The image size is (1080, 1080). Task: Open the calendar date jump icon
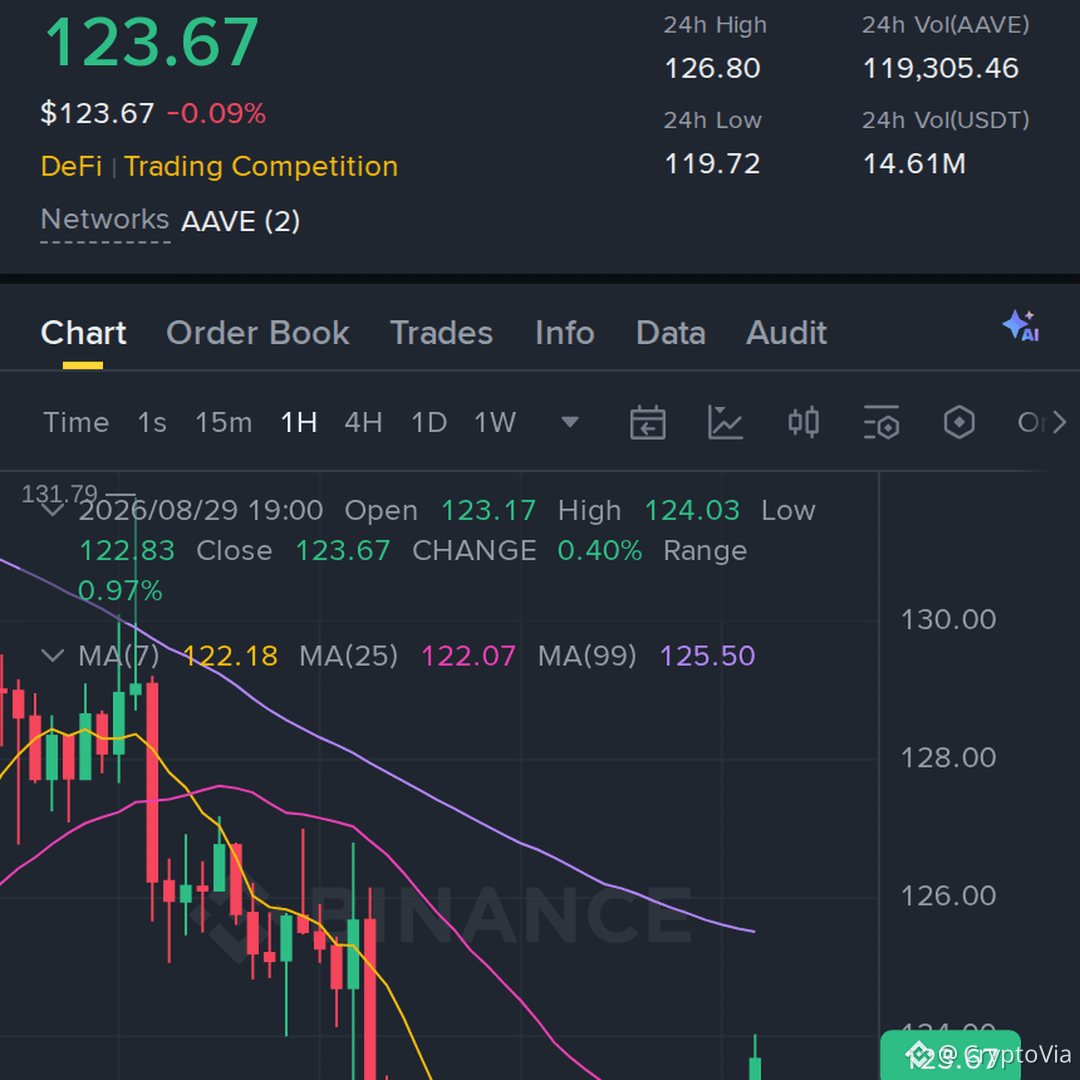pyautogui.click(x=647, y=422)
